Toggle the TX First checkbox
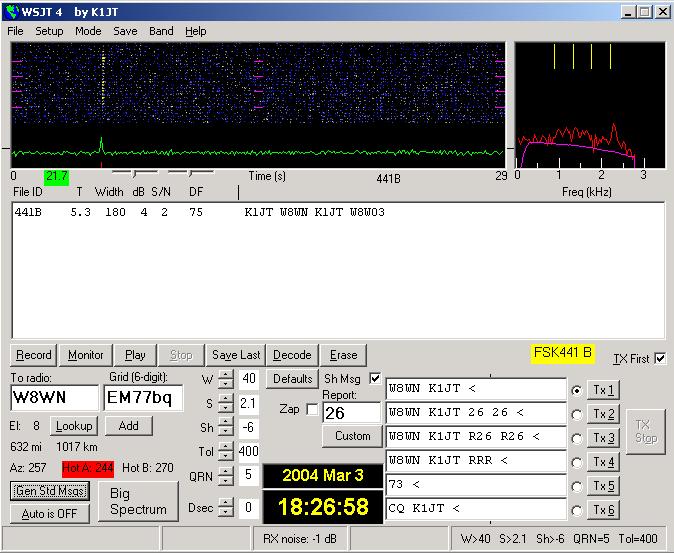This screenshot has width=674, height=553. [x=660, y=358]
